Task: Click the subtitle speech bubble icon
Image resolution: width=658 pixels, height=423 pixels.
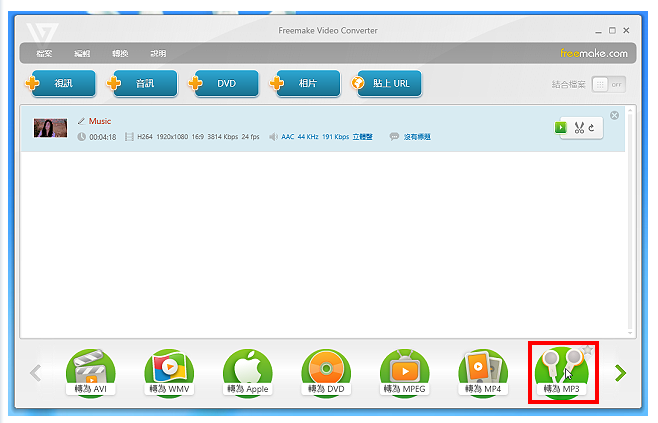Action: (x=394, y=137)
